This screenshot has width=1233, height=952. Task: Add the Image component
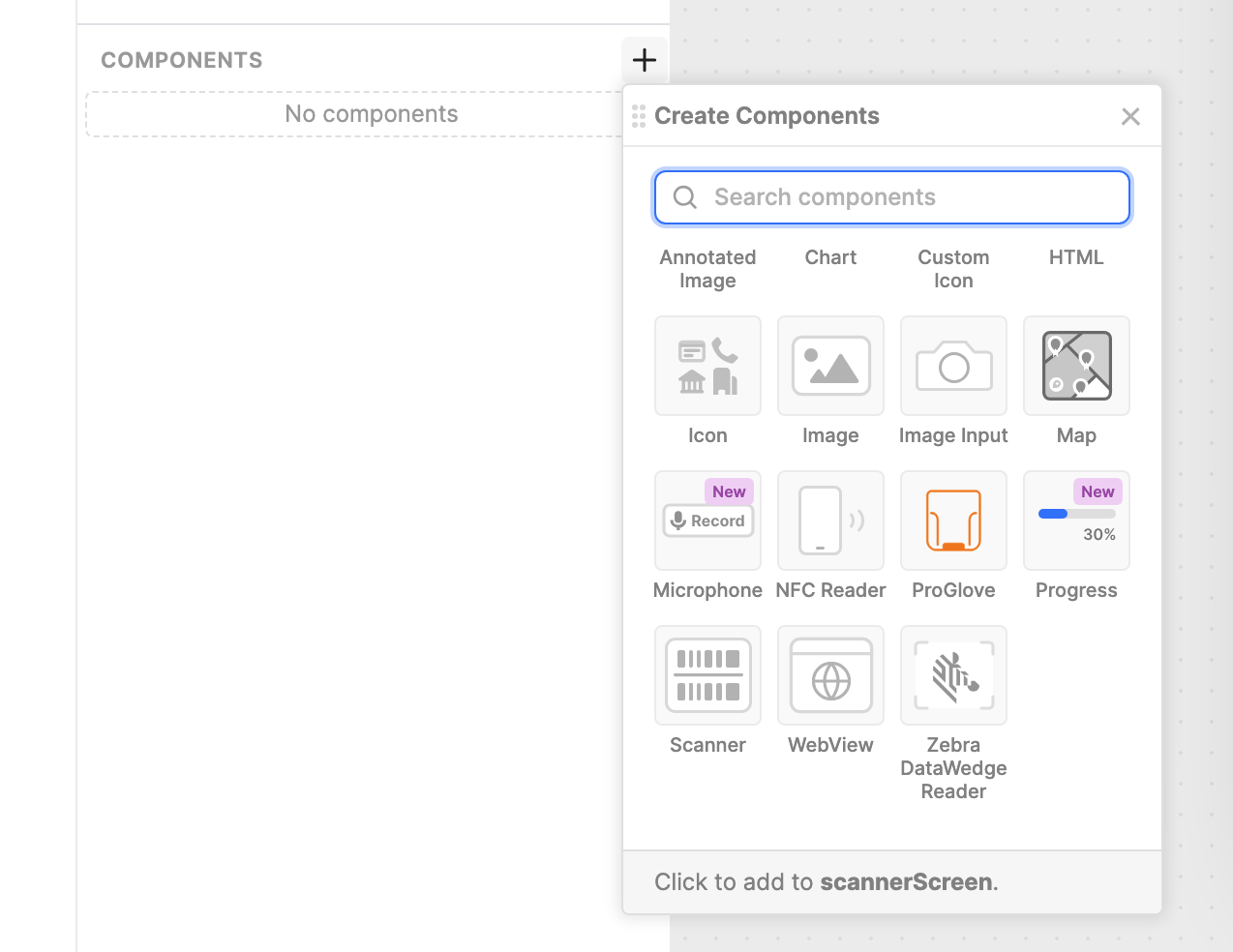[x=830, y=366]
